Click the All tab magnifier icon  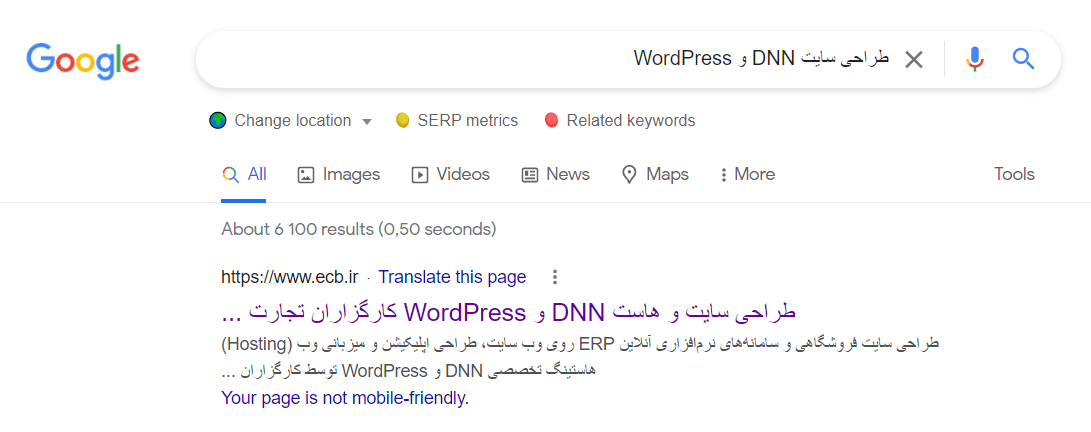pos(230,174)
